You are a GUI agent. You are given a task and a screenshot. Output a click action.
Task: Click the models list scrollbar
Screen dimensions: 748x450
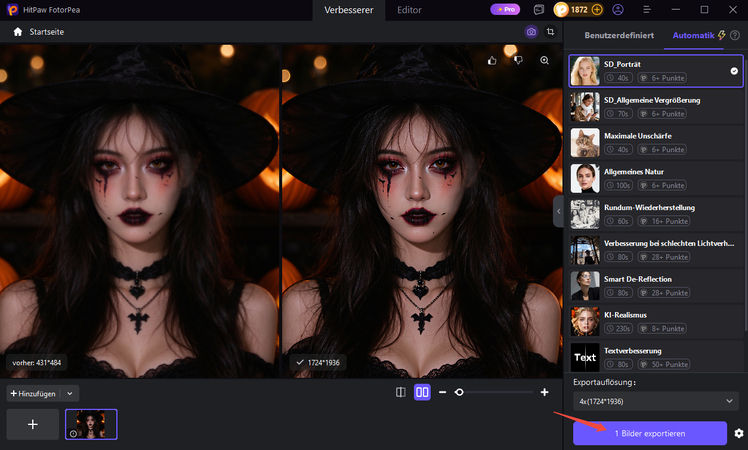(x=746, y=191)
